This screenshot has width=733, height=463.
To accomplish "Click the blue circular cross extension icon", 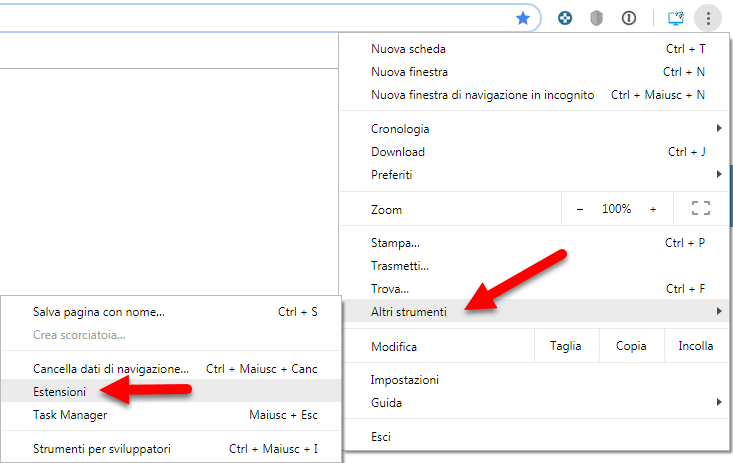I will pos(565,18).
